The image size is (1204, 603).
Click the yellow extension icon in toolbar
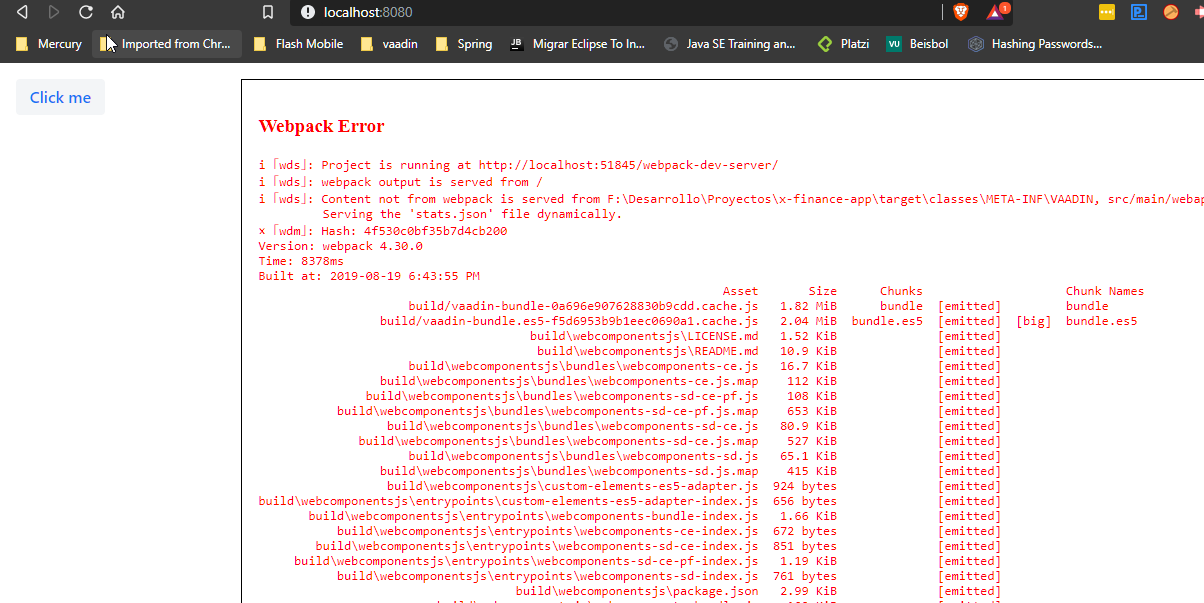click(1107, 12)
